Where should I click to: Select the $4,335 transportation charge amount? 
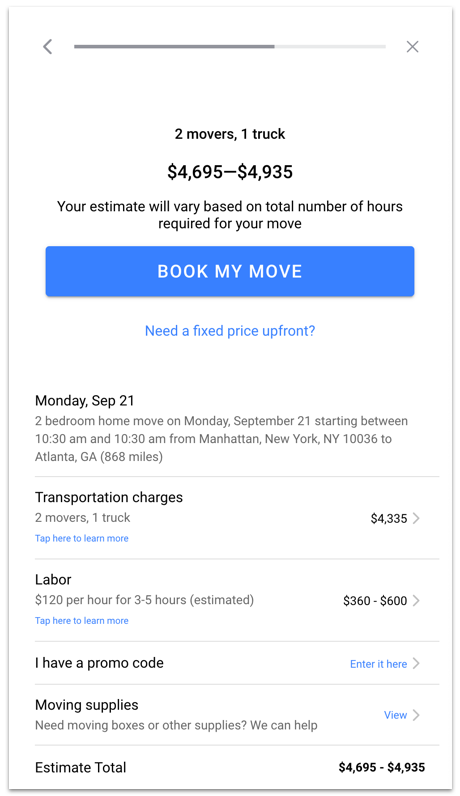click(389, 518)
